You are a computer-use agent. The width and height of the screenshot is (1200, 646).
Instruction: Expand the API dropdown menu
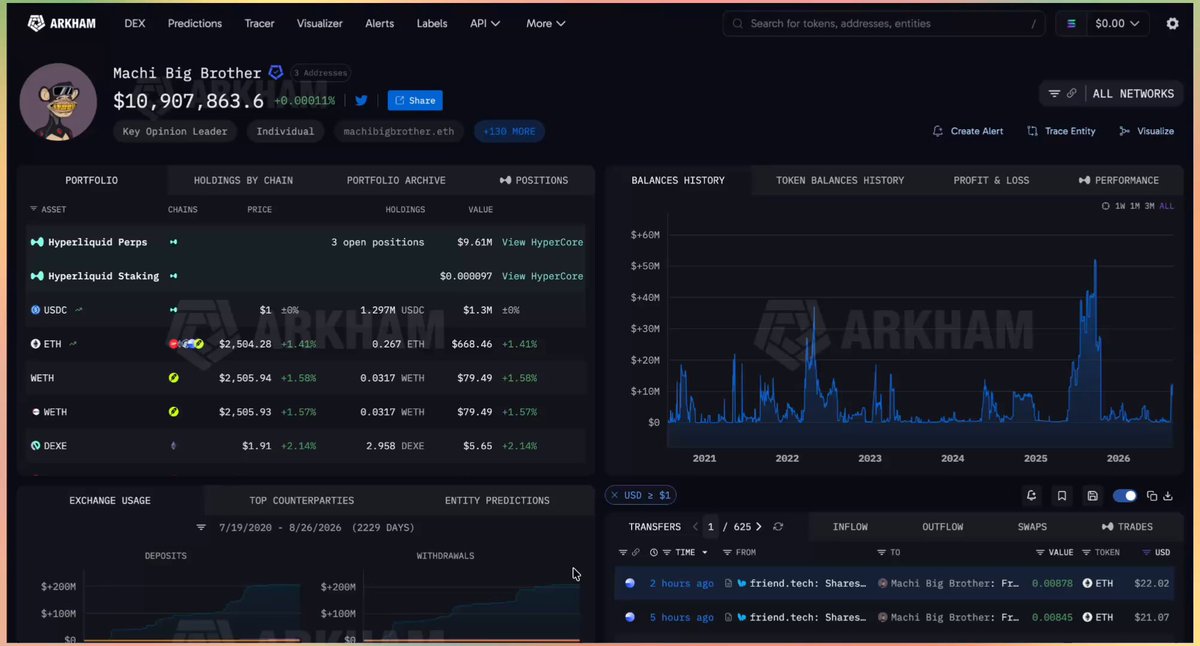tap(485, 23)
